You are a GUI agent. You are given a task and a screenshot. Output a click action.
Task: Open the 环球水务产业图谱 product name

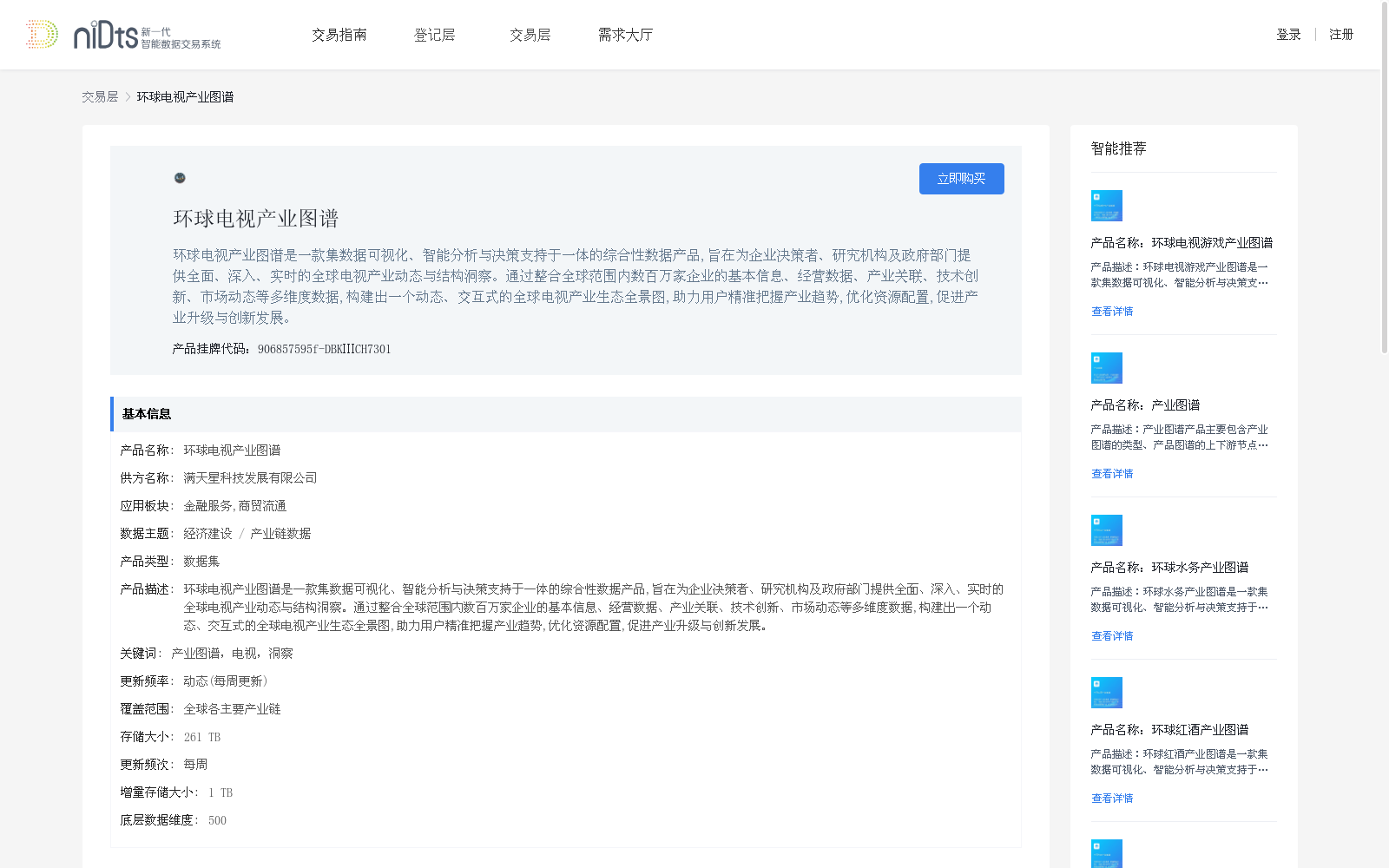tap(1169, 568)
